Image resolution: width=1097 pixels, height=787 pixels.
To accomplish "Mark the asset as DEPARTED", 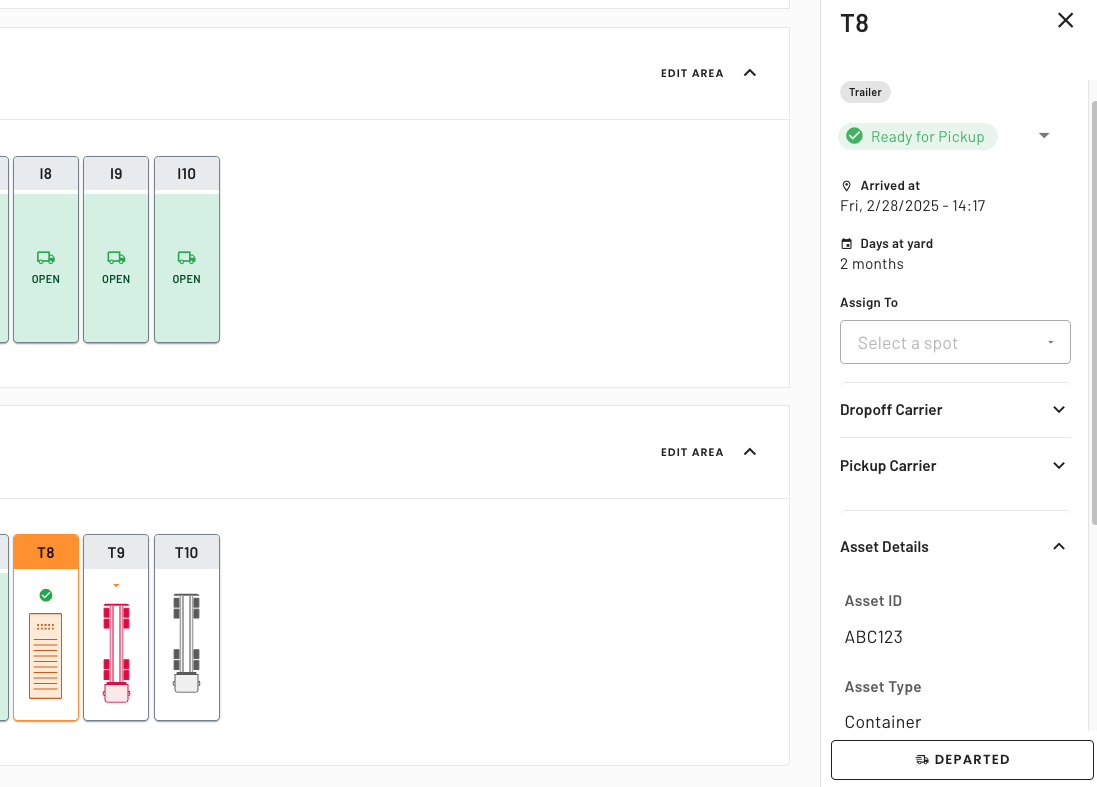I will point(962,760).
